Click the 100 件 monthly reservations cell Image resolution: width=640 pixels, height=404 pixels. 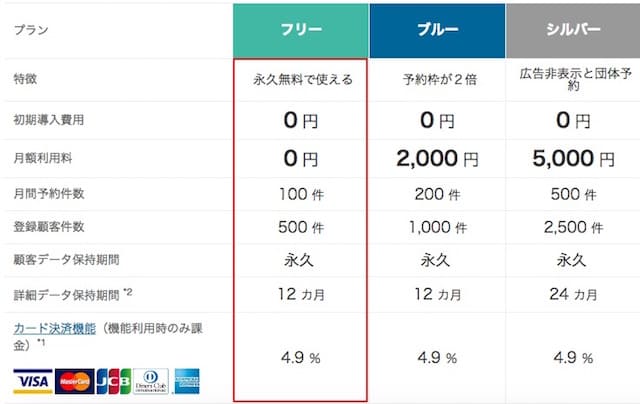[301, 194]
